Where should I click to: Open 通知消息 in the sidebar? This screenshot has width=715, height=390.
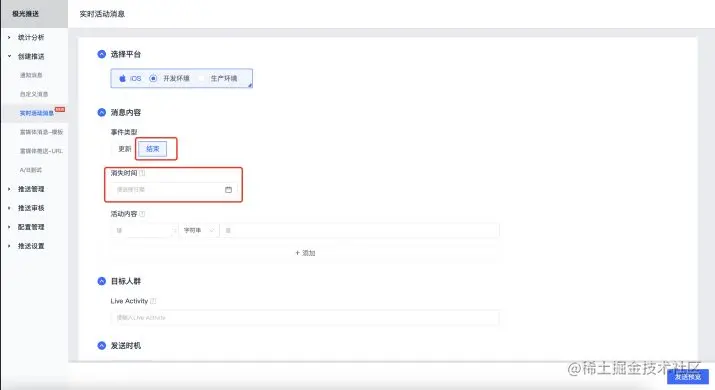31,75
